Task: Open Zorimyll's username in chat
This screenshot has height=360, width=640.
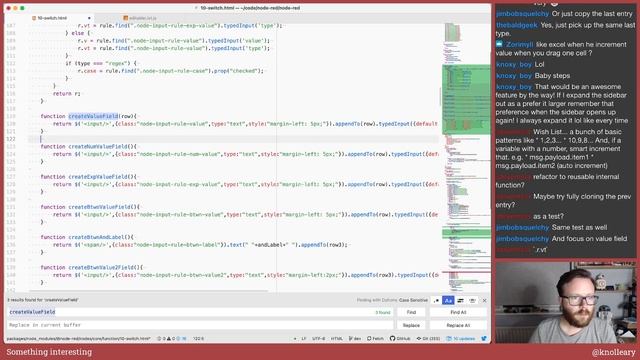Action: (x=520, y=44)
